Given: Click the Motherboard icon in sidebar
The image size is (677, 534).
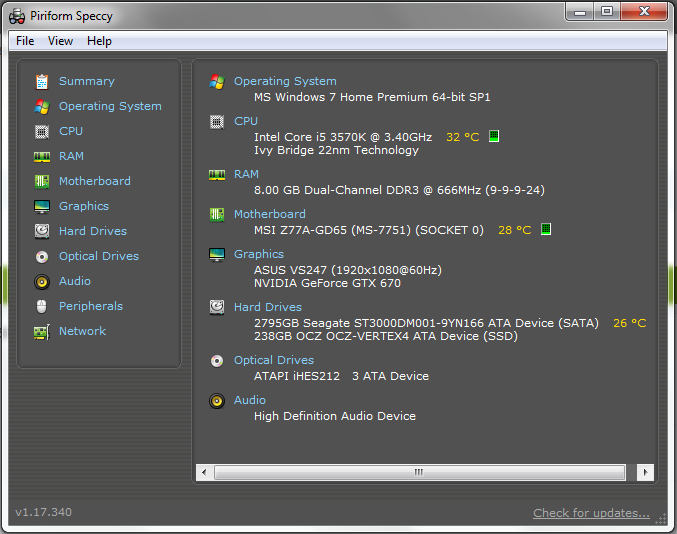Looking at the screenshot, I should click(42, 181).
